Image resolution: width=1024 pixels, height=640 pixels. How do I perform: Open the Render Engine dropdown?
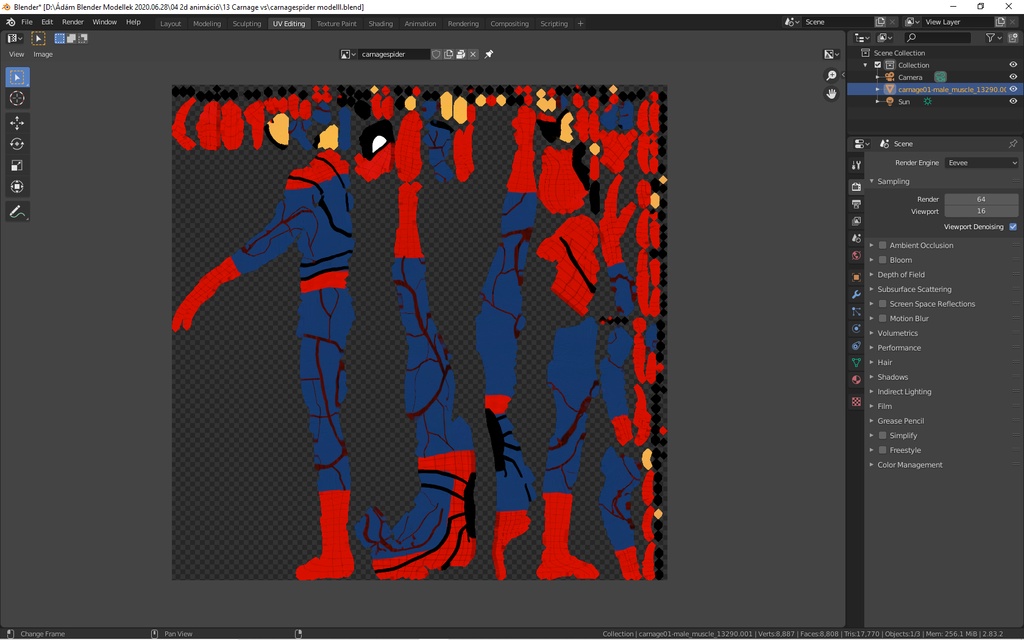pyautogui.click(x=981, y=162)
